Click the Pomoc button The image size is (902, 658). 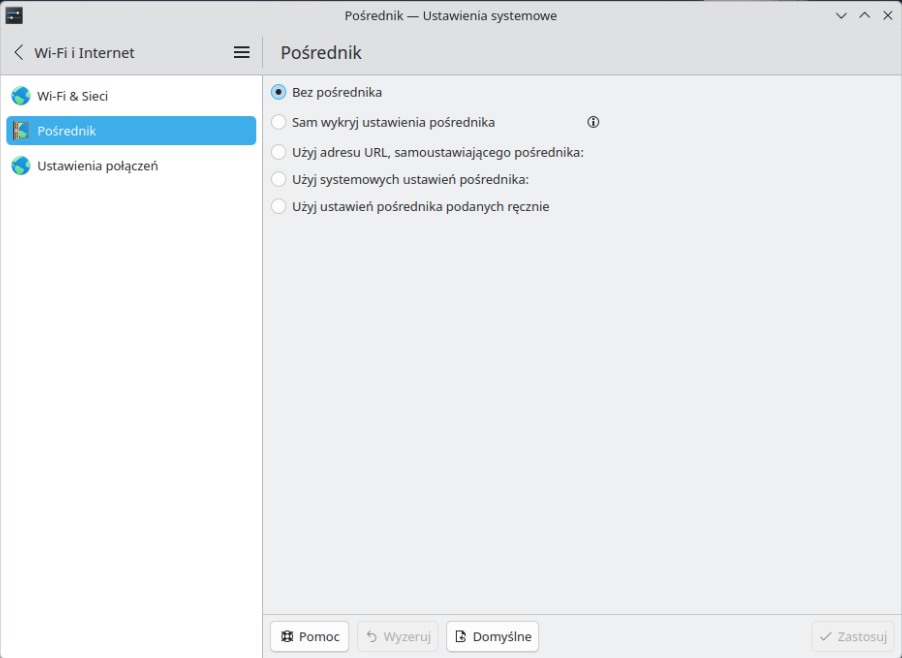309,636
